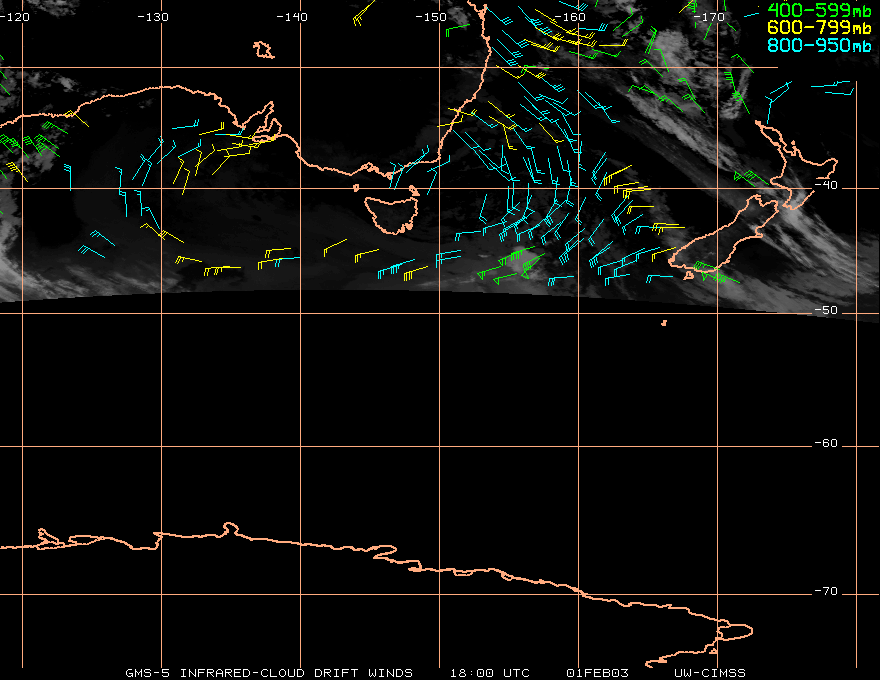Click the -130 longitude label

coord(153,17)
